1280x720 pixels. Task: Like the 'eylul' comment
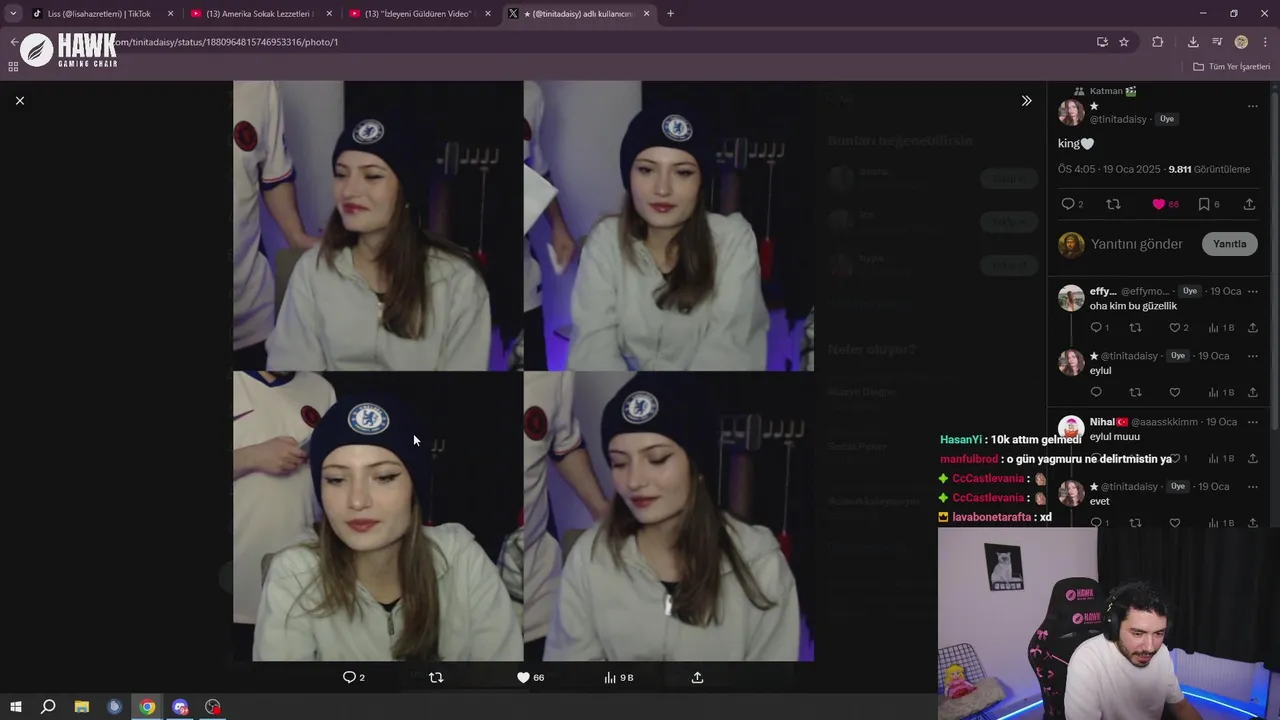click(1175, 392)
